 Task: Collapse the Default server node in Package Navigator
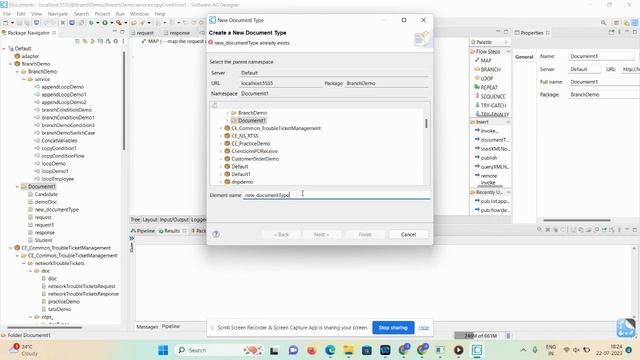click(x=4, y=49)
